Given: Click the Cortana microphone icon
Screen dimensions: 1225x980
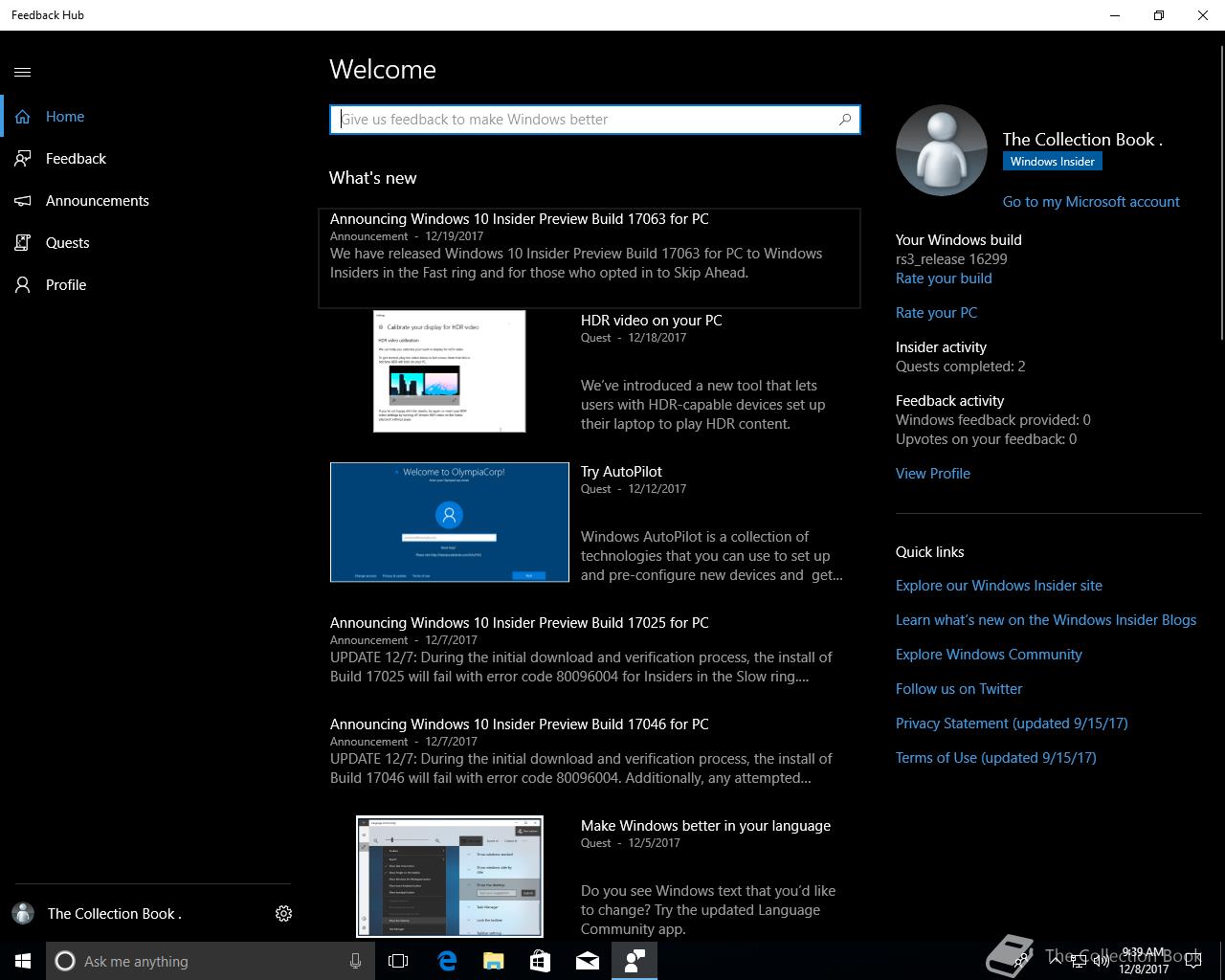Looking at the screenshot, I should [x=355, y=961].
